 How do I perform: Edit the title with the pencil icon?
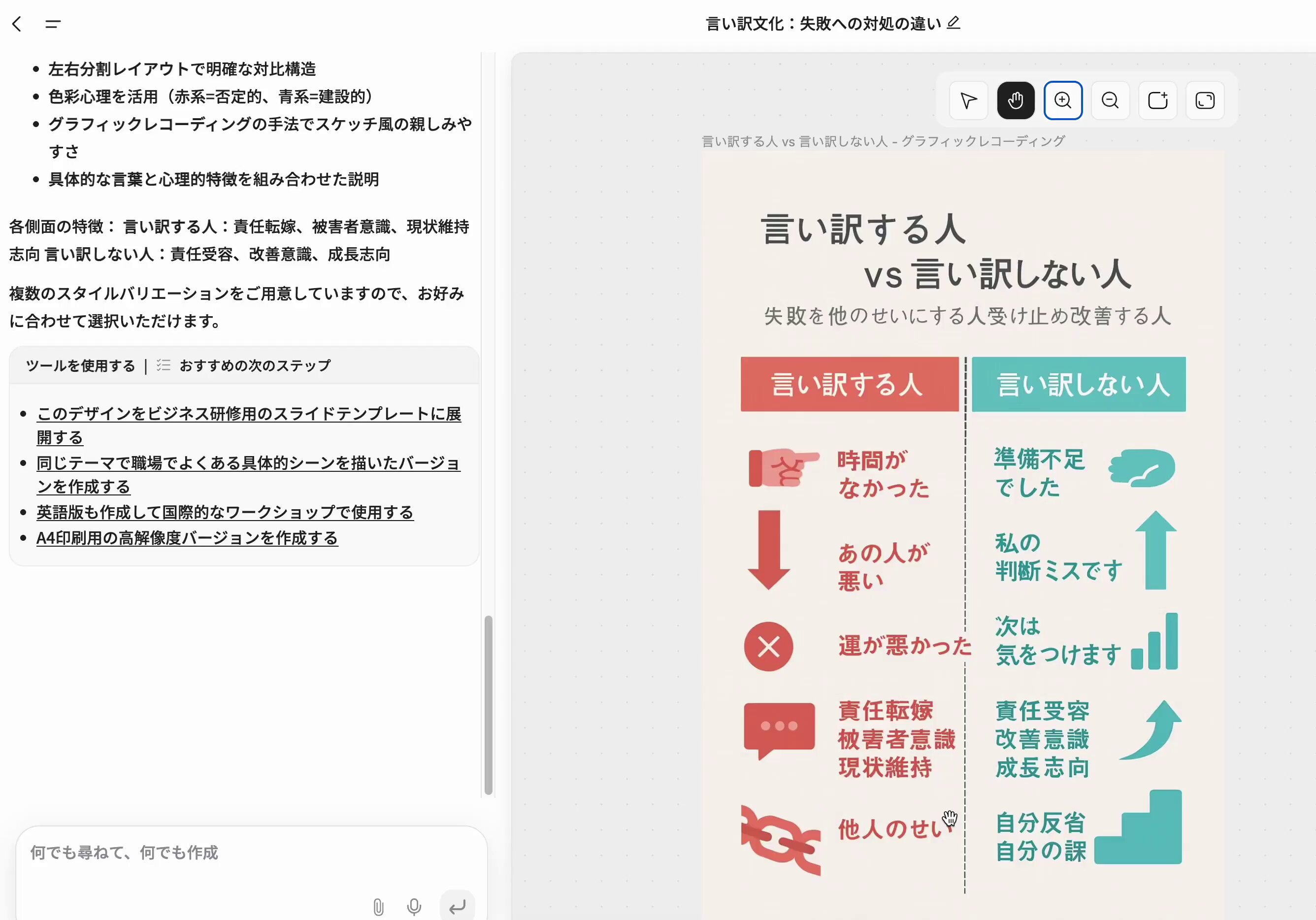pyautogui.click(x=953, y=23)
